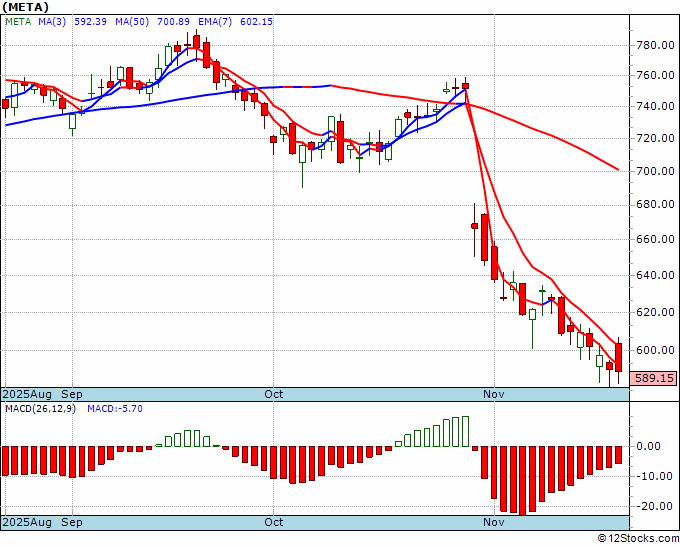This screenshot has height=546, width=680.
Task: Click 2025Aug on the MACD panel date axis
Action: pyautogui.click(x=27, y=522)
